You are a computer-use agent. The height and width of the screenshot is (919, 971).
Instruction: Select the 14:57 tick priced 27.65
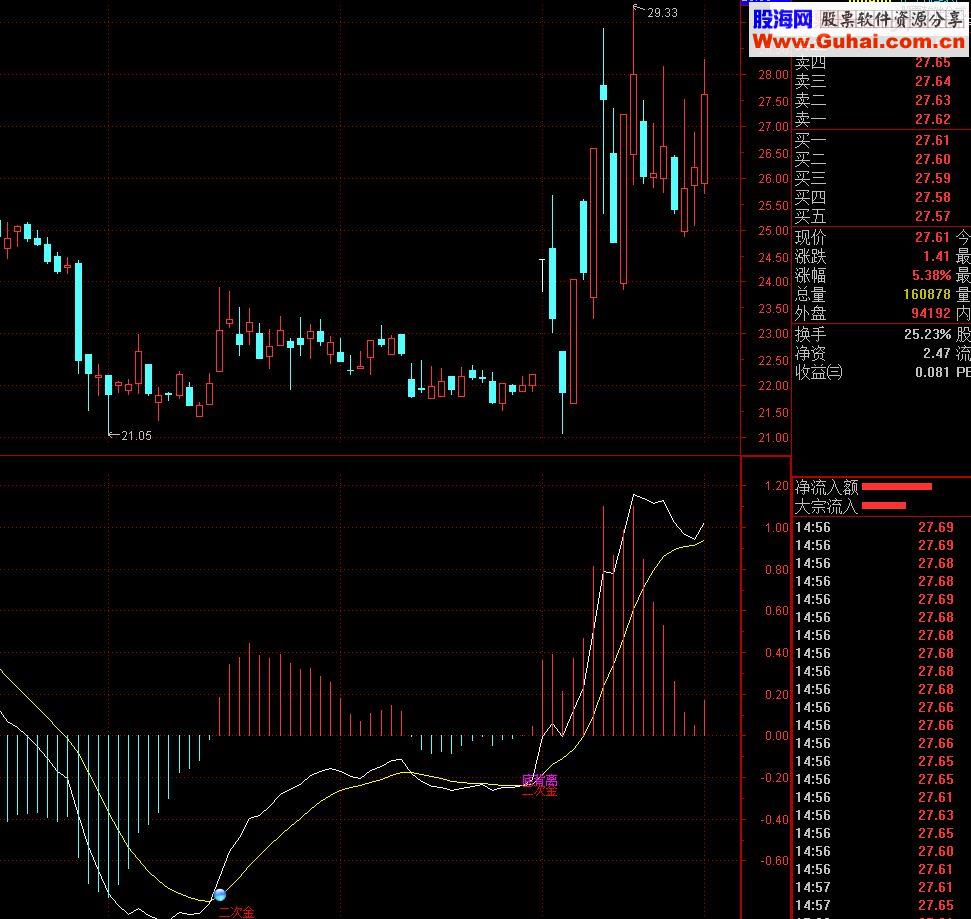(882, 905)
